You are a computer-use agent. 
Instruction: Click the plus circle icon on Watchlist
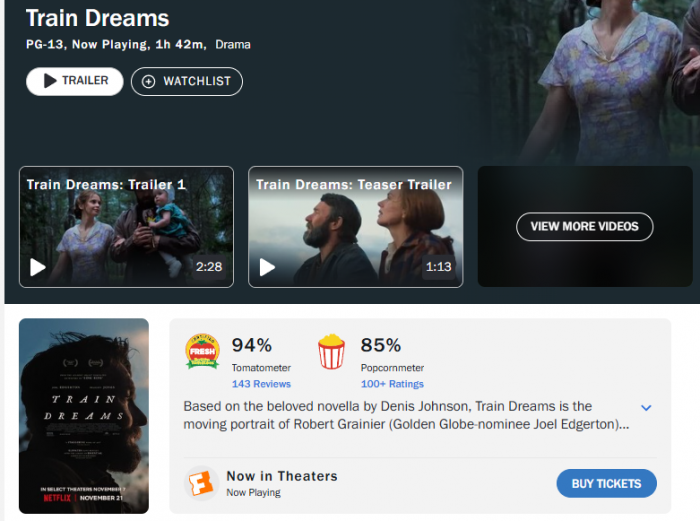pyautogui.click(x=148, y=81)
